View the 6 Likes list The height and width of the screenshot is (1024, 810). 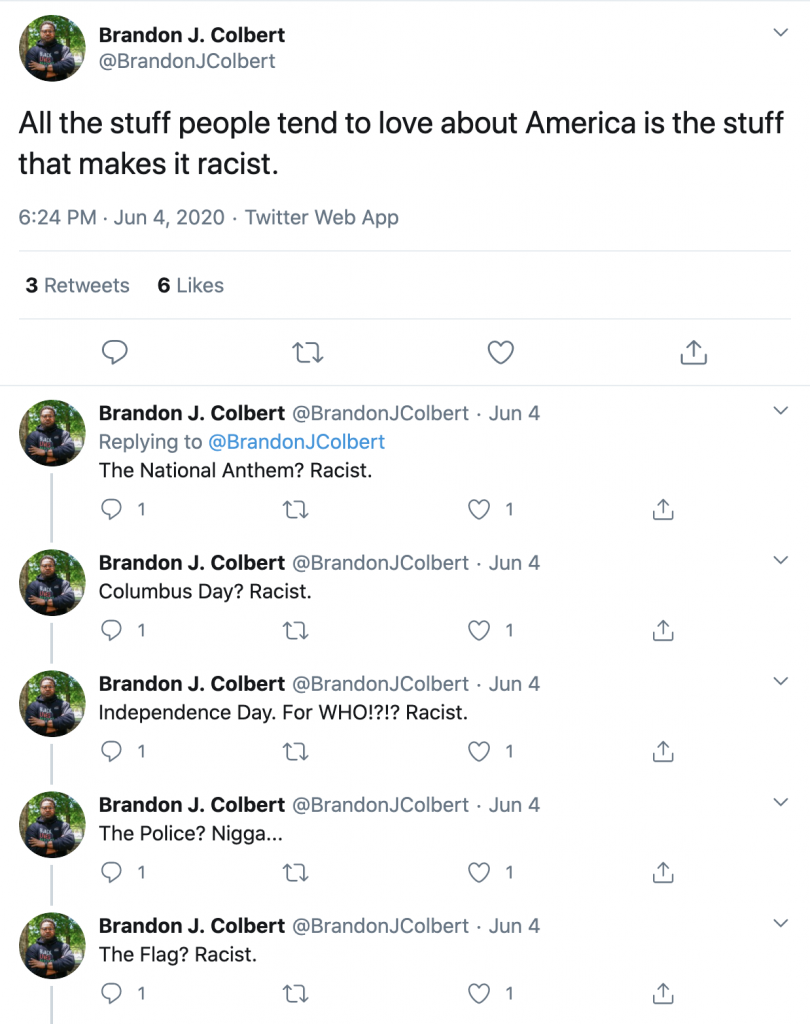tap(190, 285)
